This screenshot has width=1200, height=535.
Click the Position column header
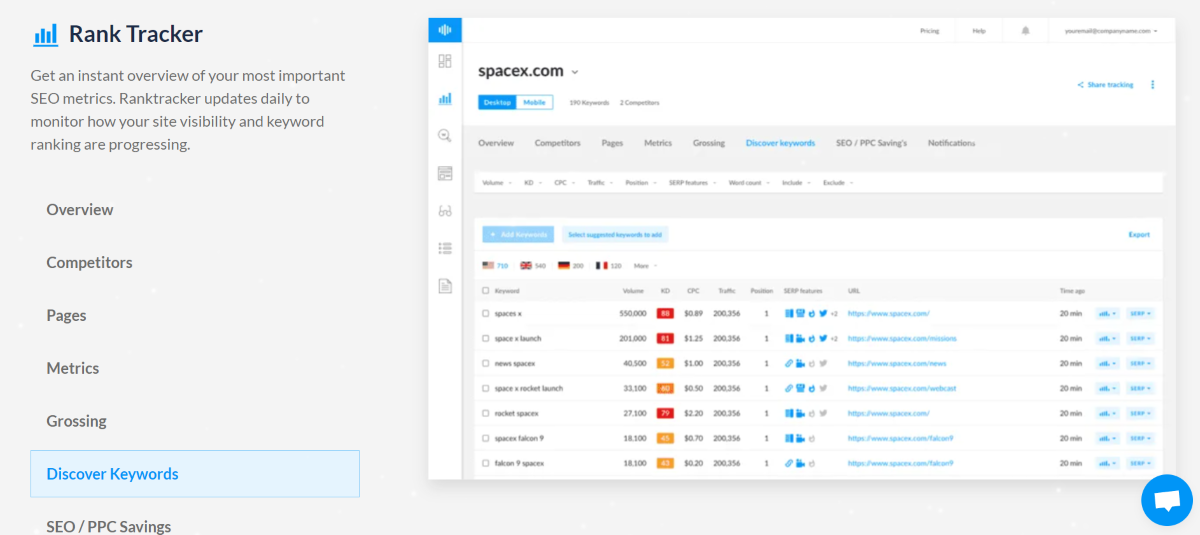tap(762, 291)
